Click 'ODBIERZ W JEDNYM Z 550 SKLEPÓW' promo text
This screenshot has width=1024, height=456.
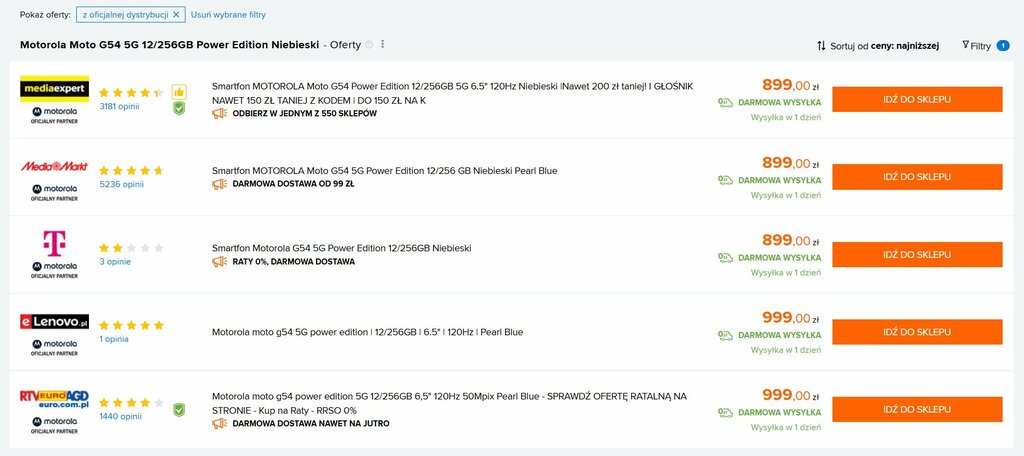(304, 114)
